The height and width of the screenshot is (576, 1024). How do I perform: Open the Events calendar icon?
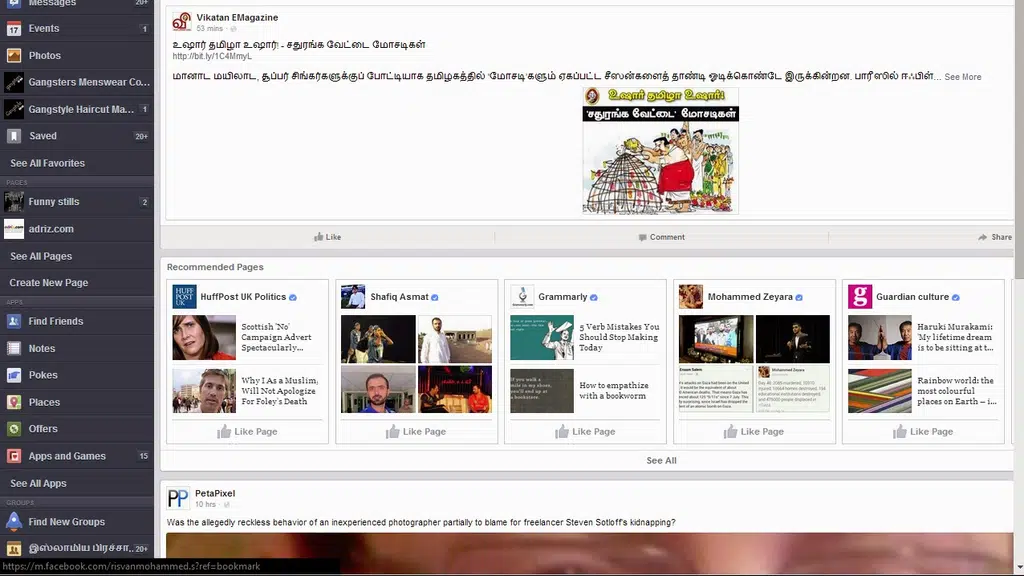click(14, 29)
